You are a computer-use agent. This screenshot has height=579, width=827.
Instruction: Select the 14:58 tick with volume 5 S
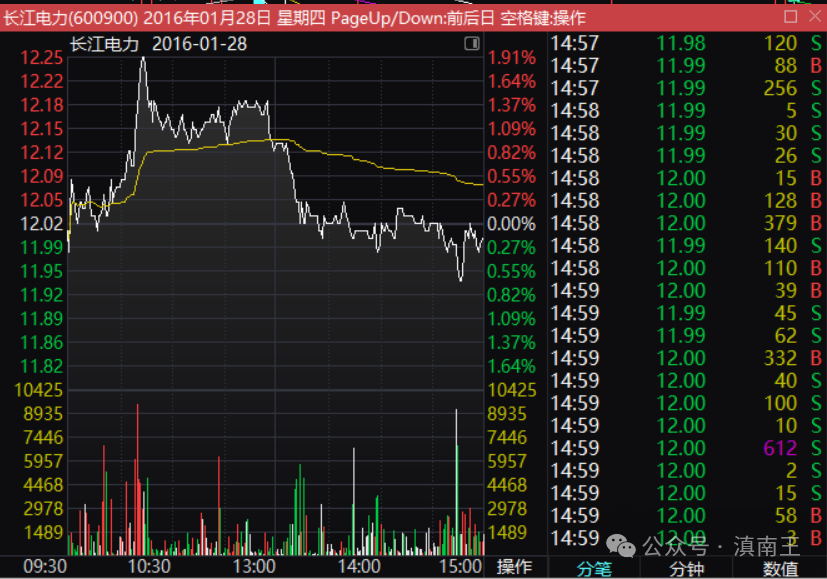click(686, 111)
